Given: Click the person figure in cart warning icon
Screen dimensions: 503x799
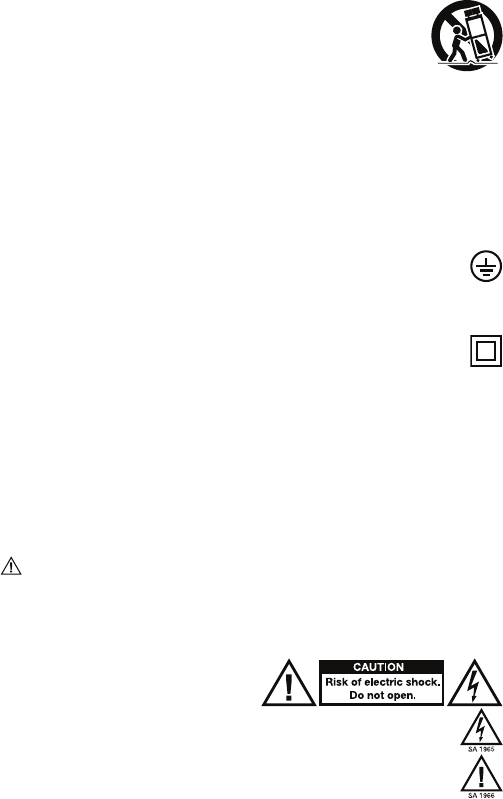Looking at the screenshot, I should (x=458, y=44).
